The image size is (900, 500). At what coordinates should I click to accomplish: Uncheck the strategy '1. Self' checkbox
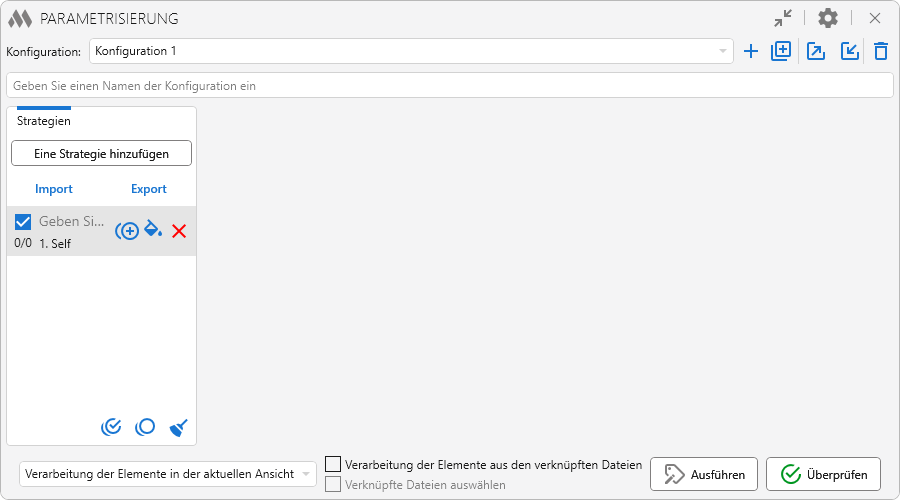[x=23, y=222]
